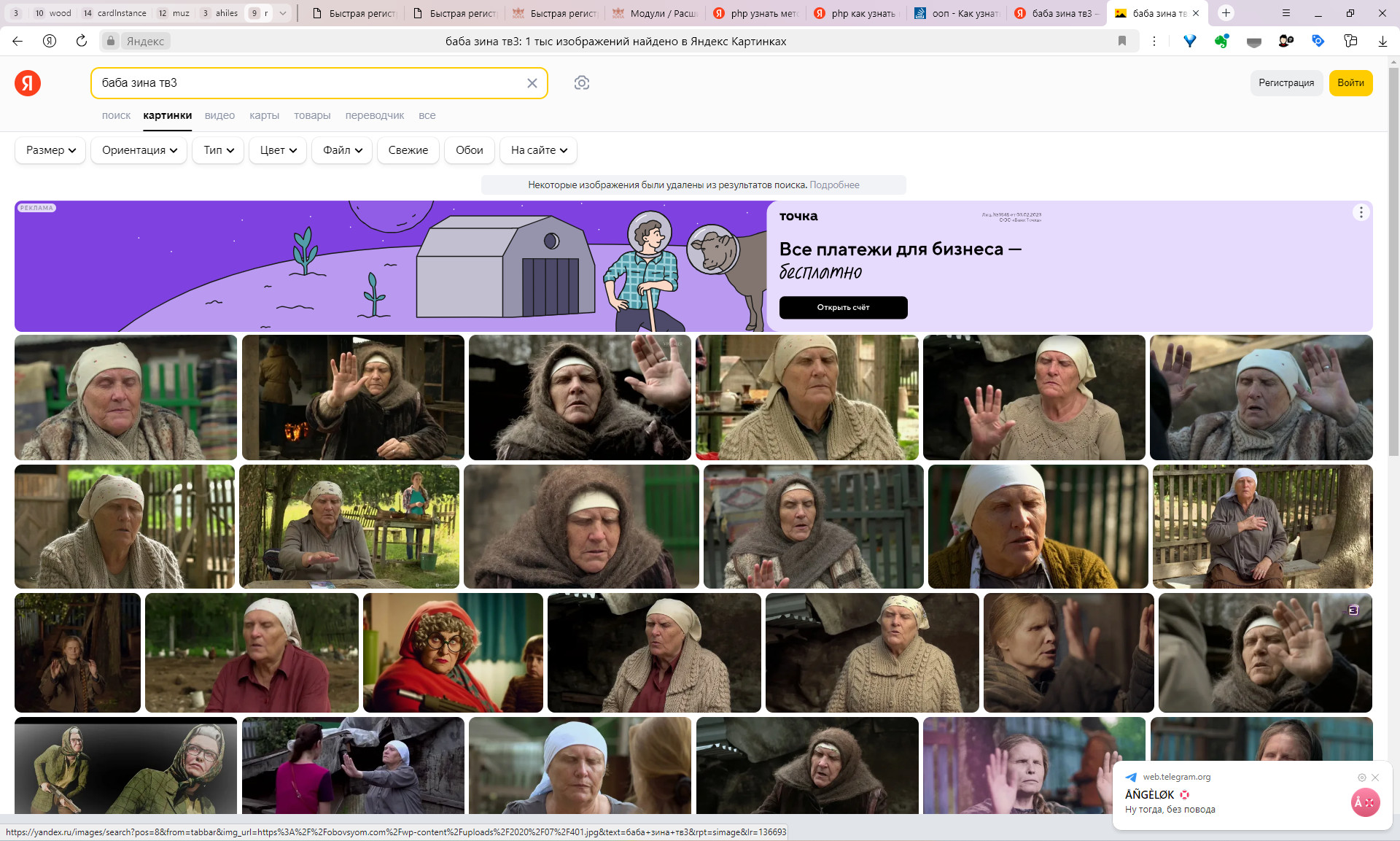Image resolution: width=1400 pixels, height=841 pixels.
Task: Open thumbnail of woman in maroon shirt
Action: [x=252, y=653]
